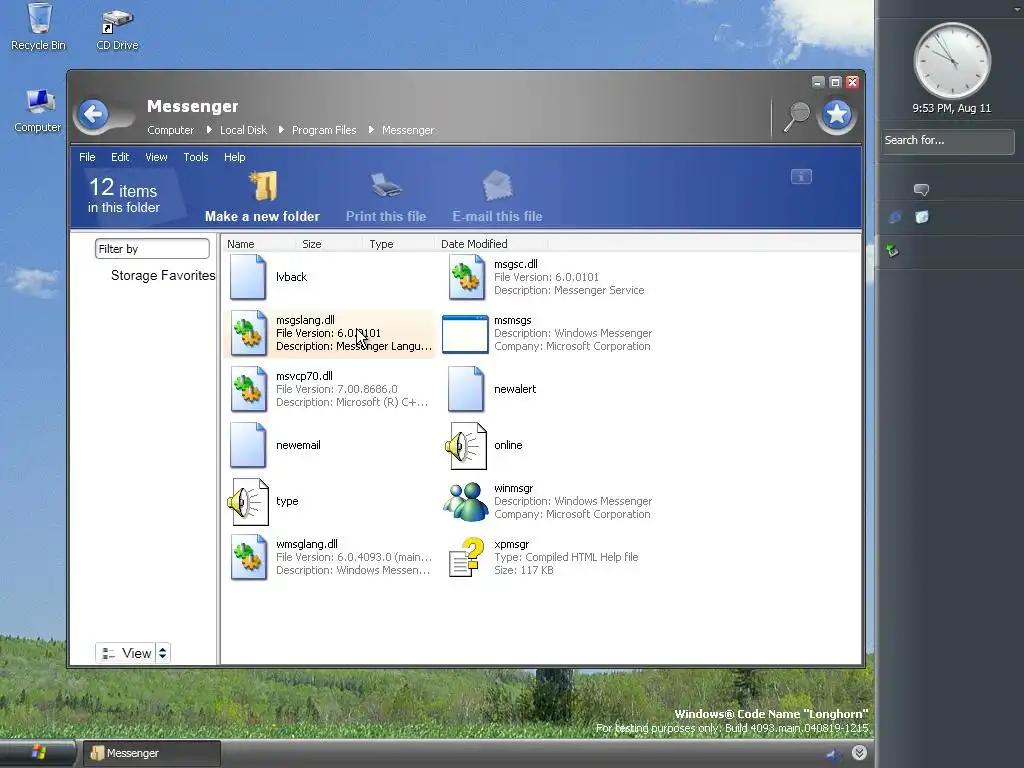Click the "winmsgr" file name text
This screenshot has width=1024, height=768.
(x=513, y=488)
